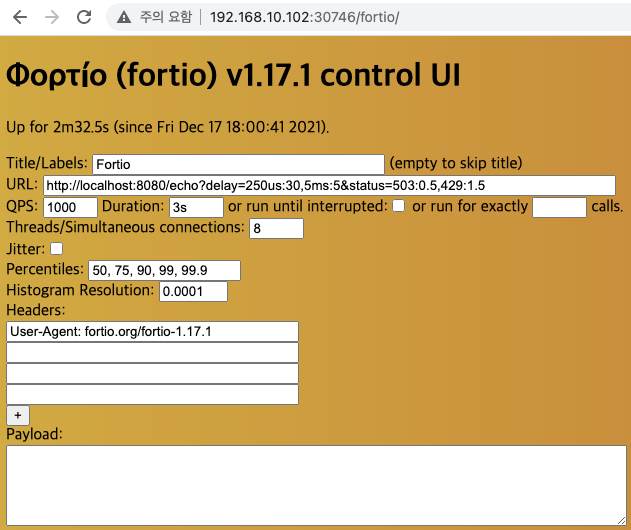Enable the run until interrupted checkbox

coord(398,206)
